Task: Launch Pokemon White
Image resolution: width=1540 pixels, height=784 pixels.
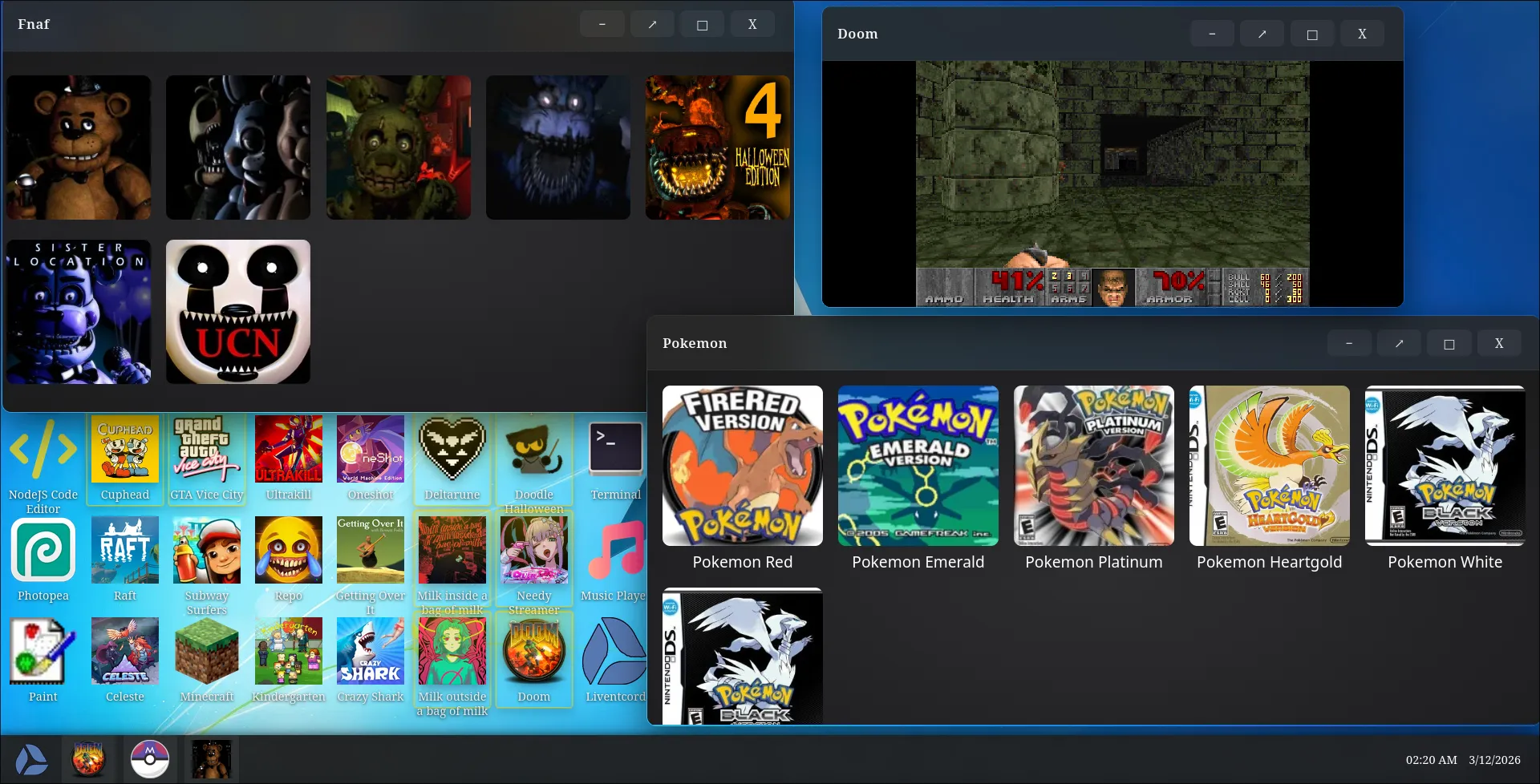Action: coord(1444,465)
